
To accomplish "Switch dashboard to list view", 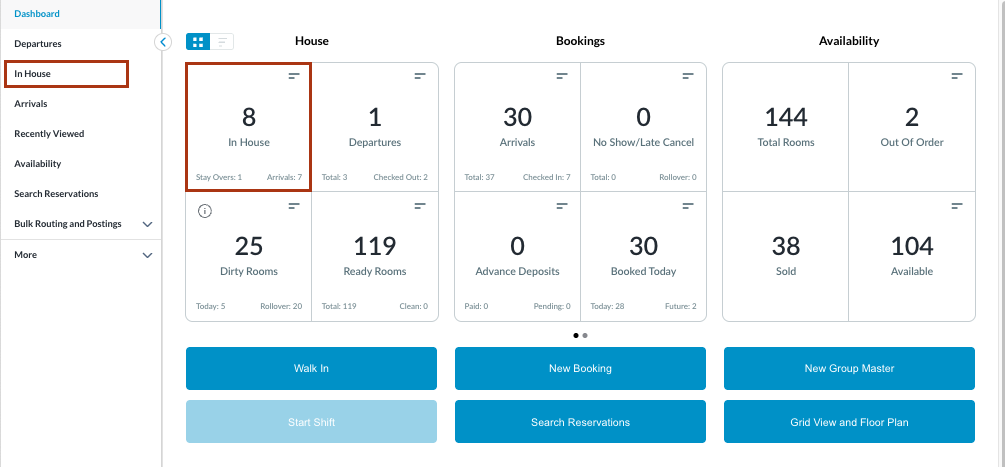I will (222, 42).
